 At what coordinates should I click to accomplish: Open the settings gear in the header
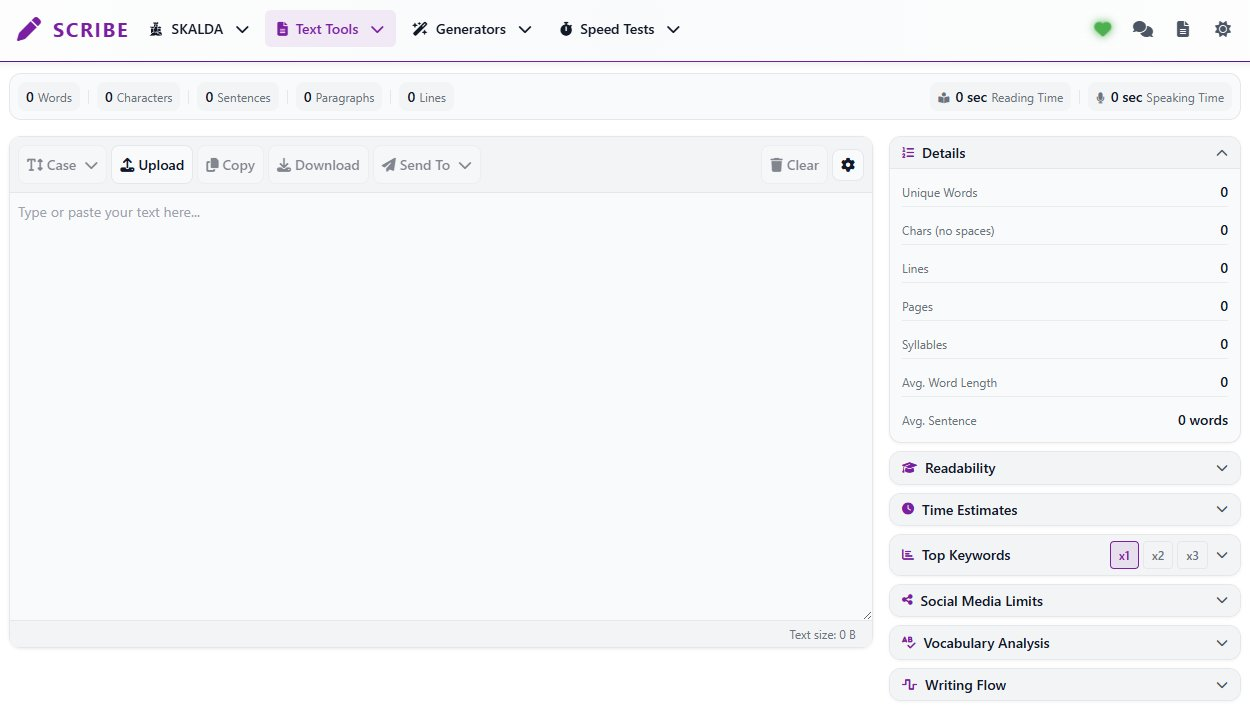[1223, 29]
